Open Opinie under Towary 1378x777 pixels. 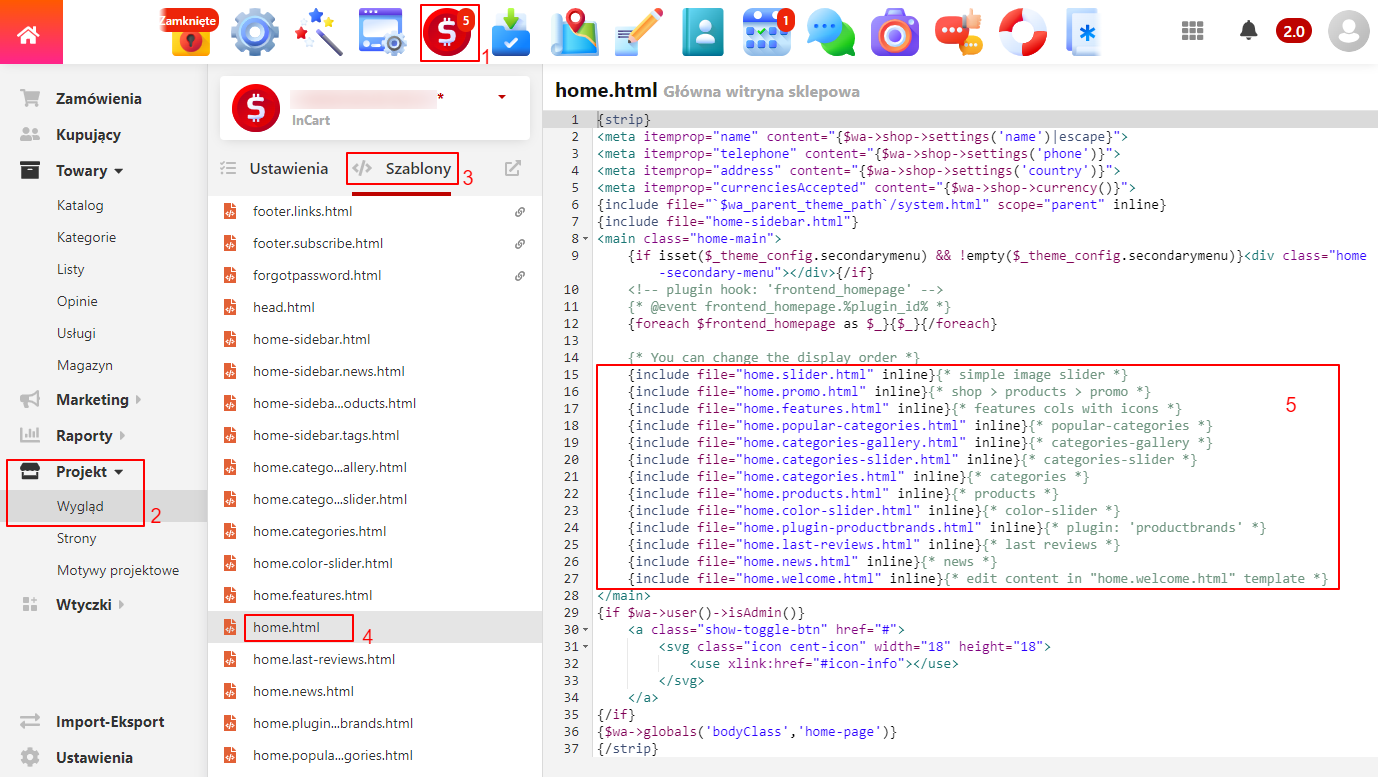point(77,301)
